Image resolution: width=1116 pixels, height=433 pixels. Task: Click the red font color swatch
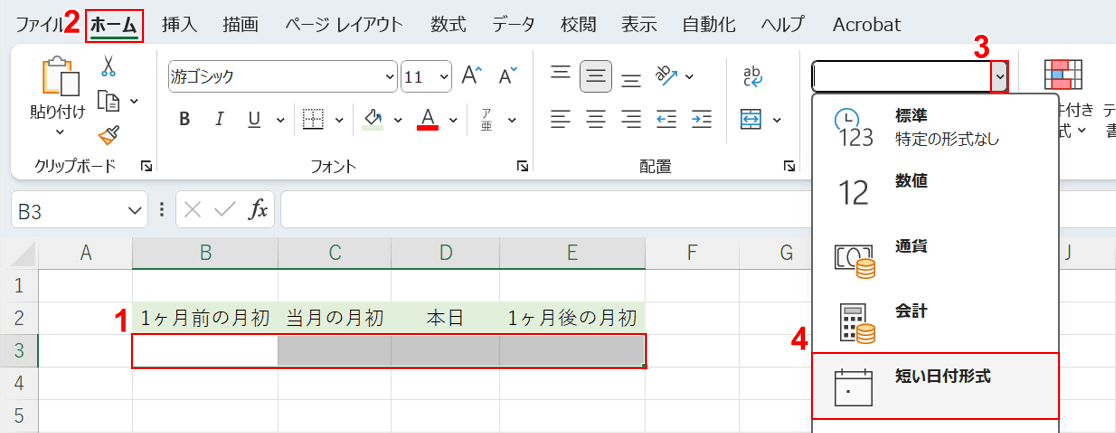pos(428,120)
